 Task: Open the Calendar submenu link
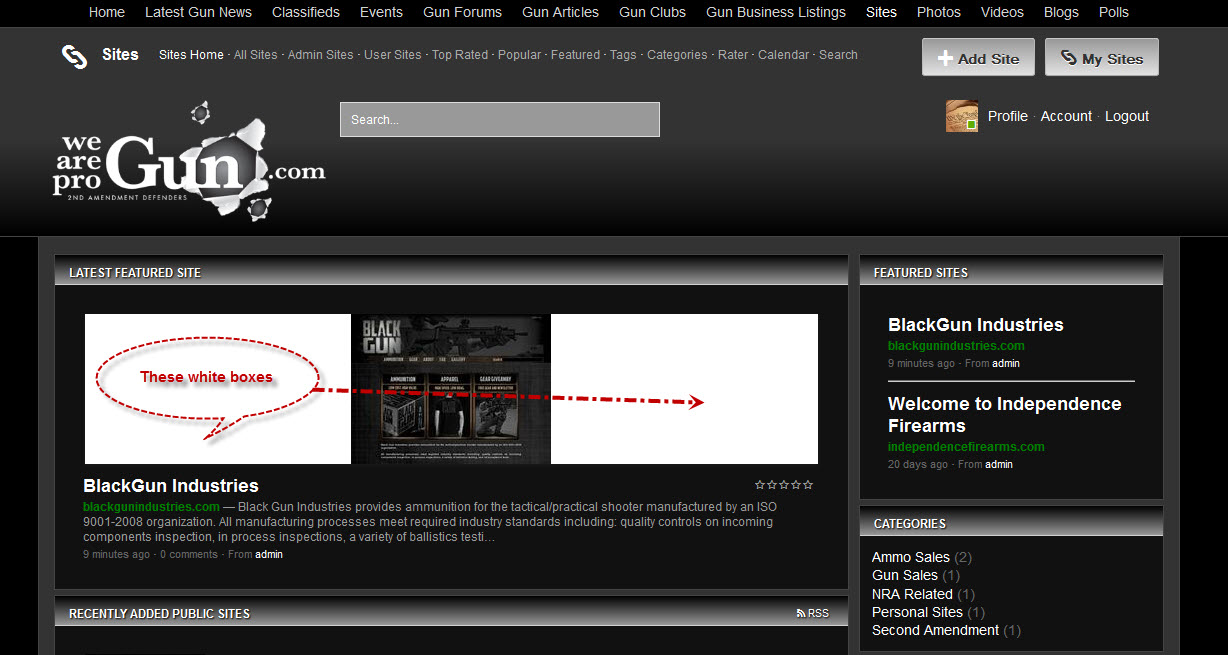coord(783,55)
